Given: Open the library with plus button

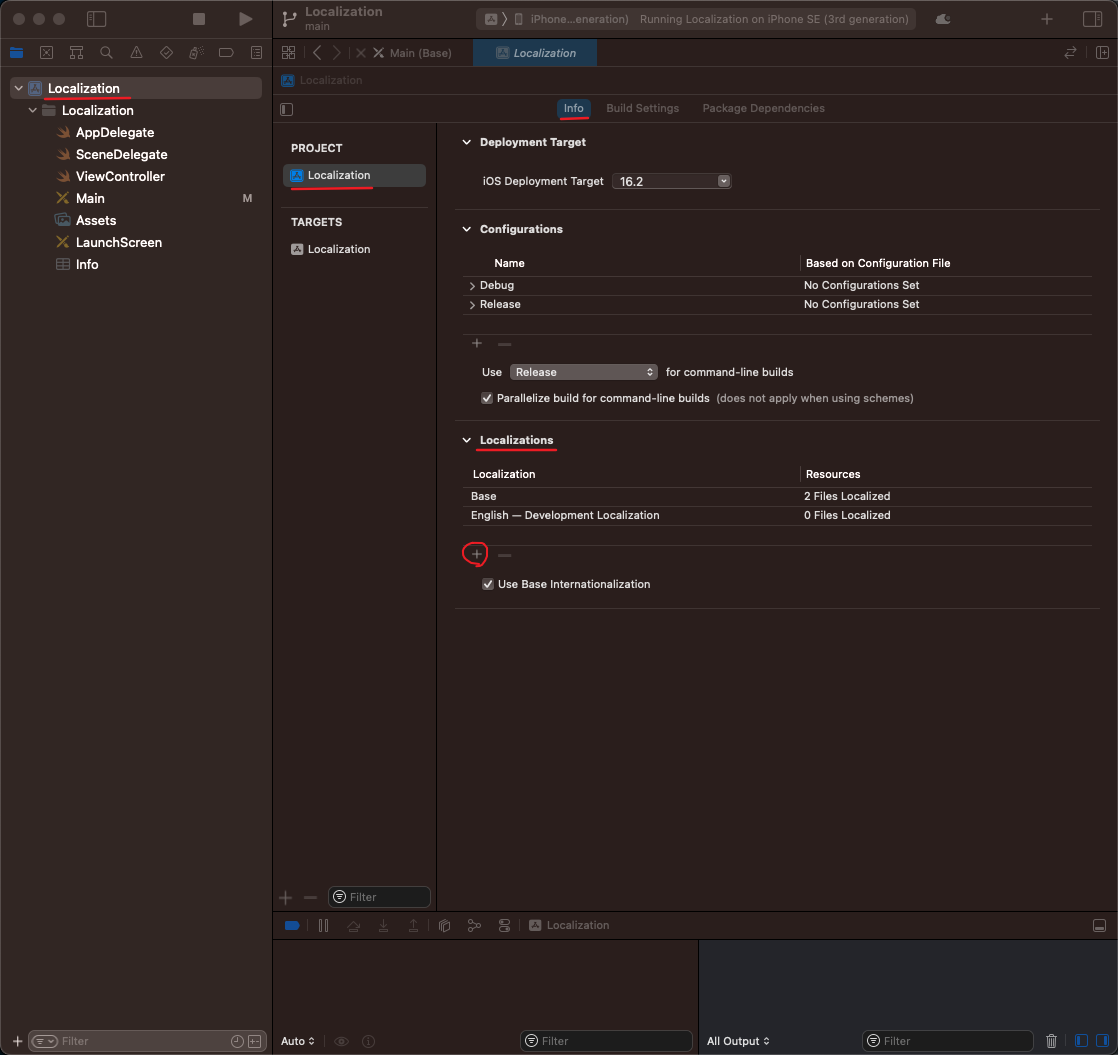Looking at the screenshot, I should coord(1047,19).
